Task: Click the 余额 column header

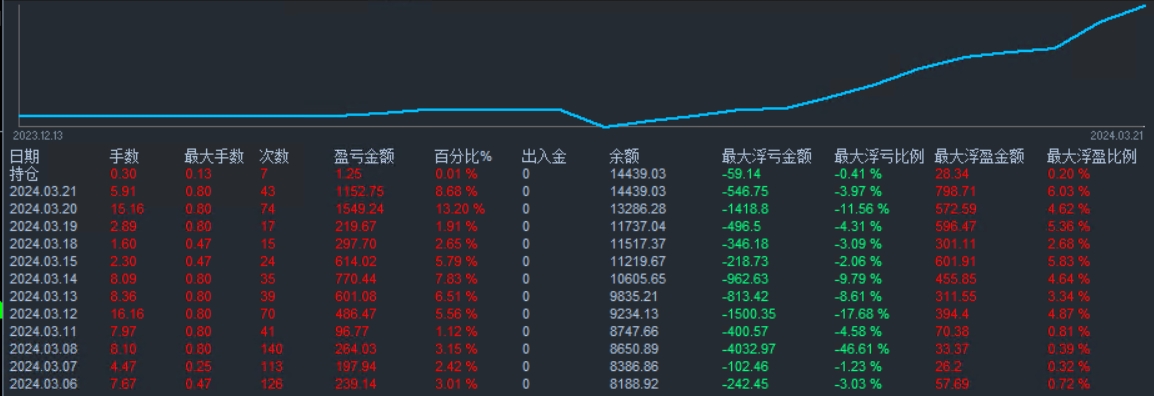Action: 624,156
